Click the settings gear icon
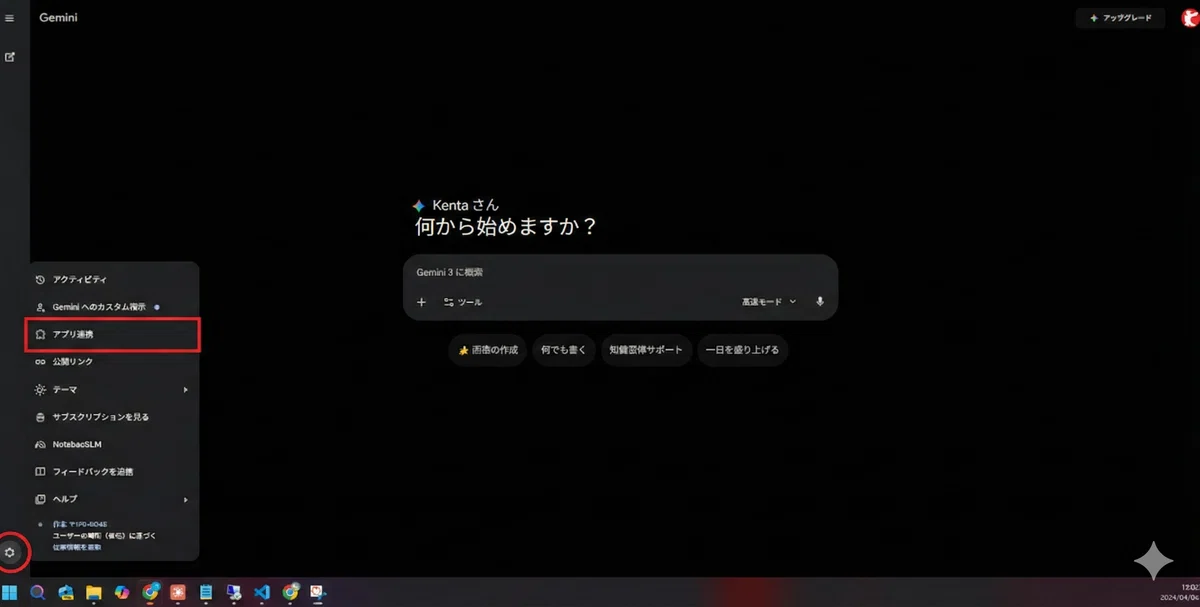This screenshot has height=607, width=1200. click(x=10, y=552)
